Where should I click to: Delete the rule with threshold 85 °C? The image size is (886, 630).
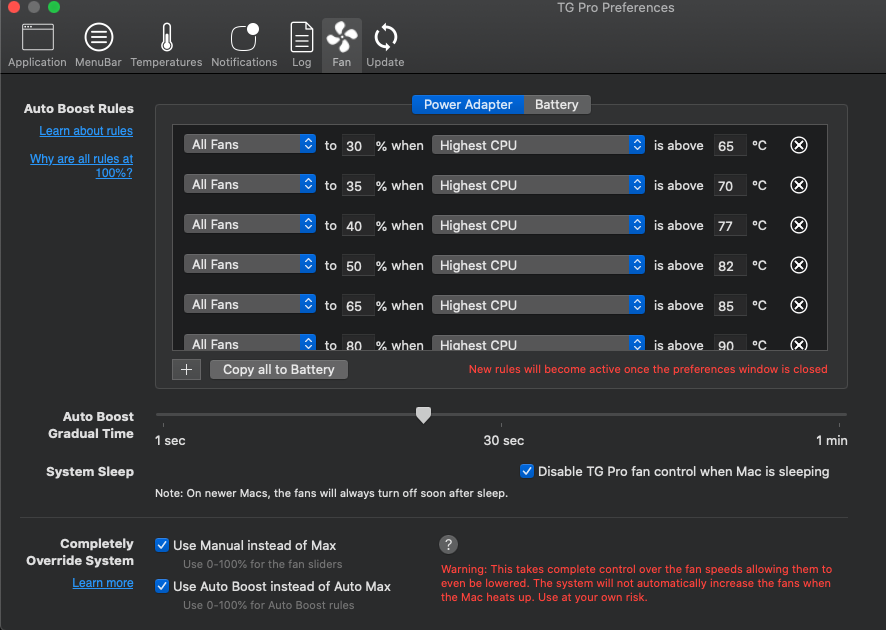click(798, 305)
